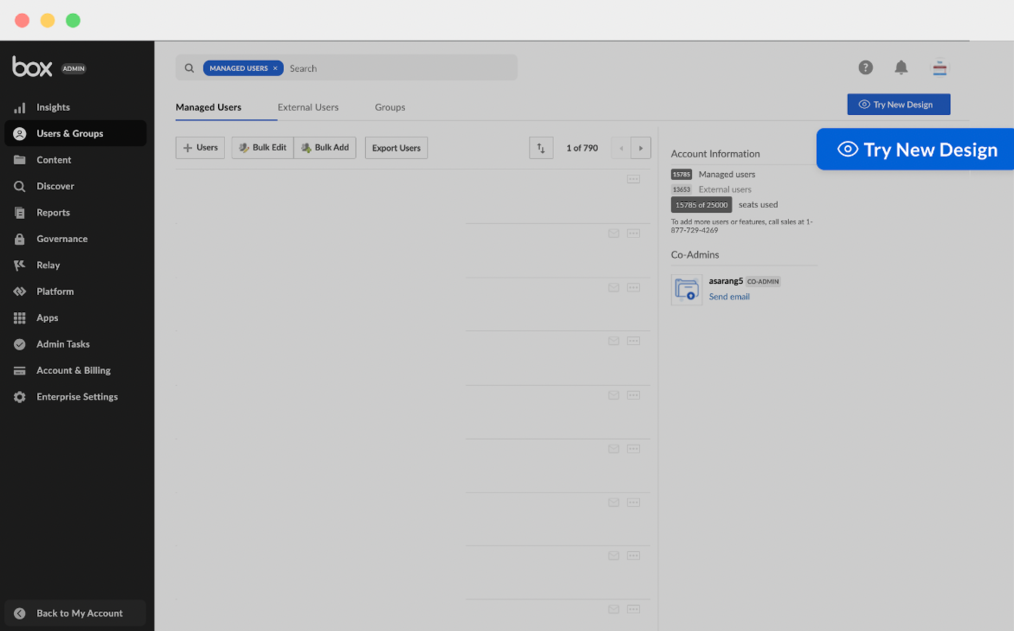Screen dimensions: 1014x631
Task: Open the Apps grid section
Action: [x=47, y=318]
